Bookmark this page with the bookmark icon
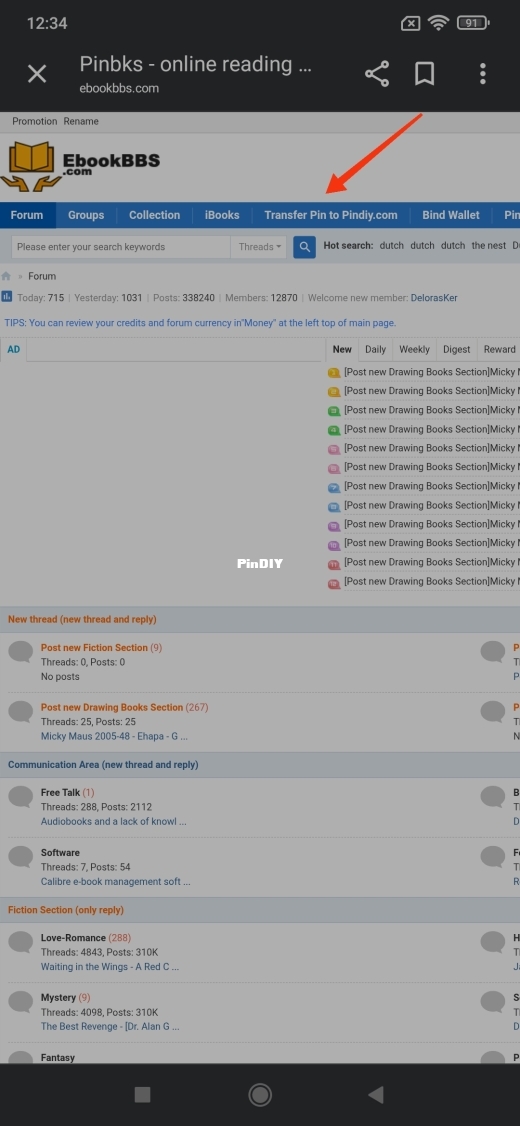Image resolution: width=520 pixels, height=1126 pixels. pyautogui.click(x=424, y=74)
